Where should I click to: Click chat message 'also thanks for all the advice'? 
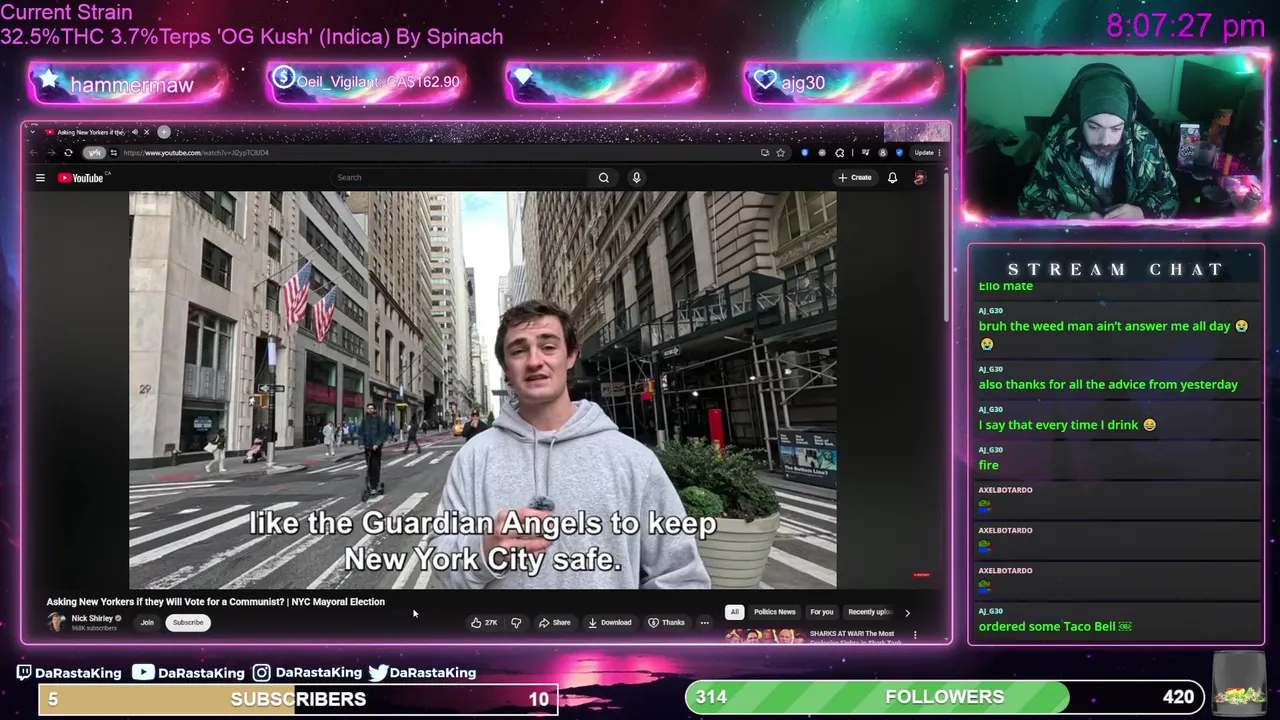1108,385
